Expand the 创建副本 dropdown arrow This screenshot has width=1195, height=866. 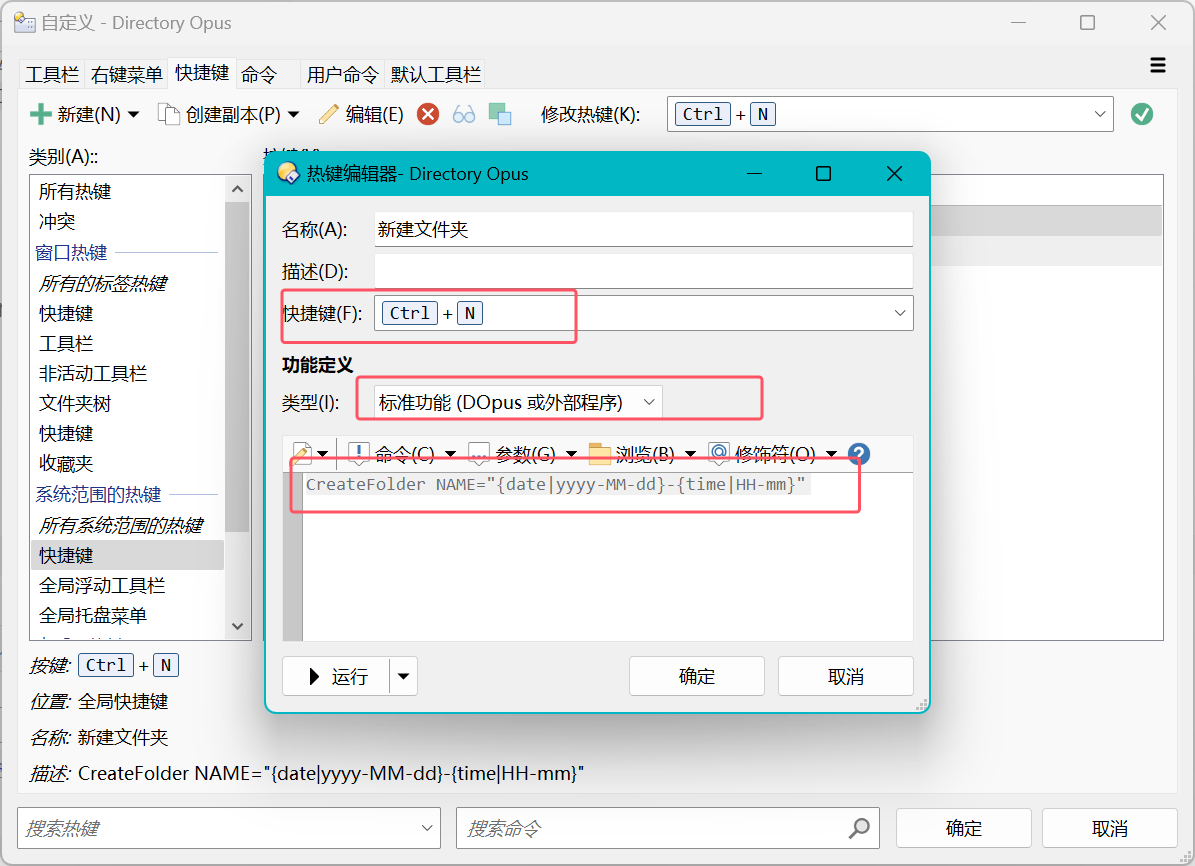(294, 114)
